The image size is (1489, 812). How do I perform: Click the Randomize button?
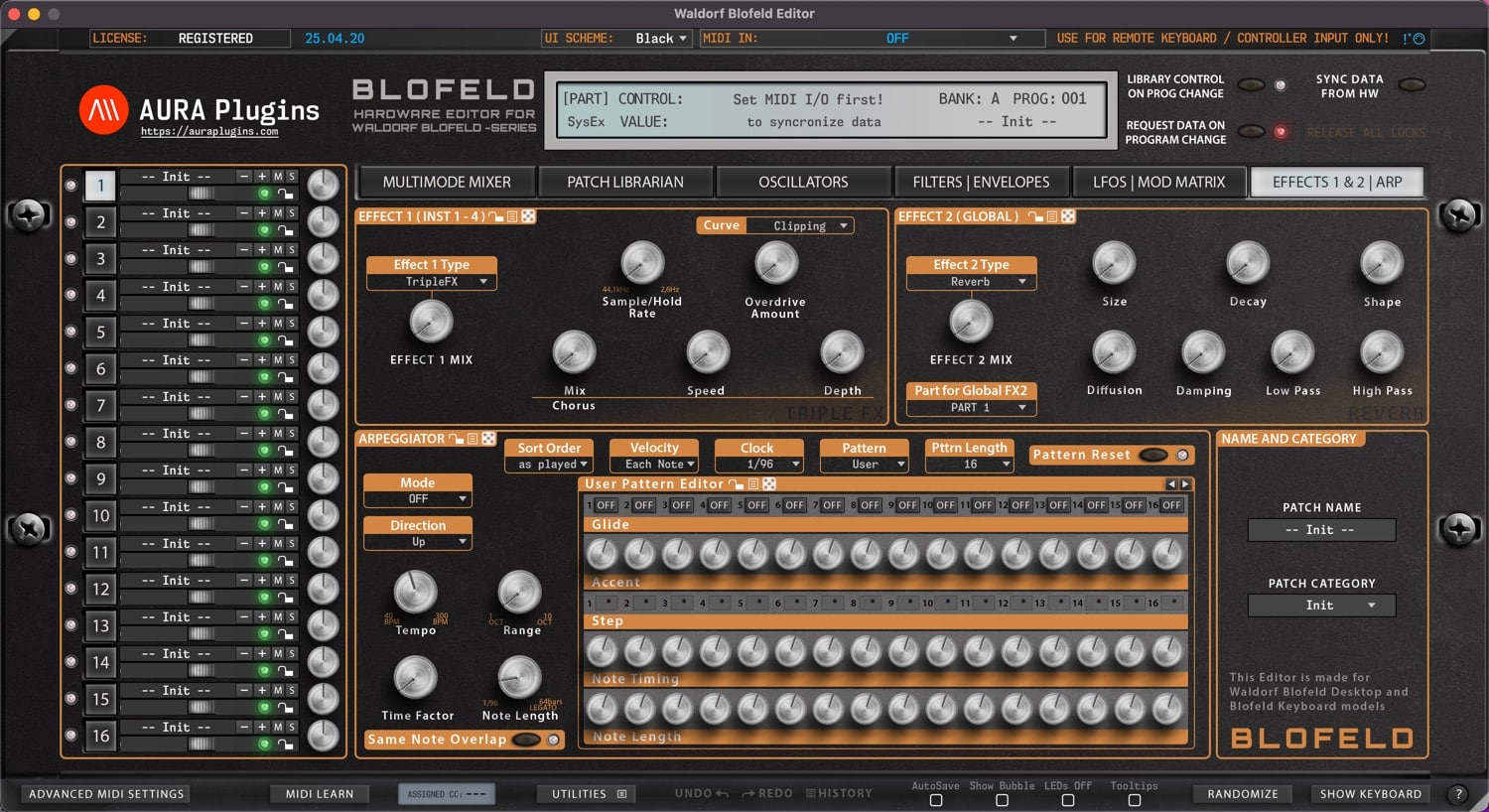point(1243,794)
